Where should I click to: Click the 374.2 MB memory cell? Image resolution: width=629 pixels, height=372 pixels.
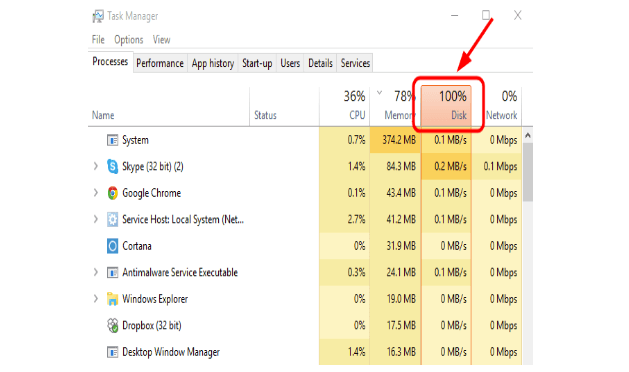[395, 140]
